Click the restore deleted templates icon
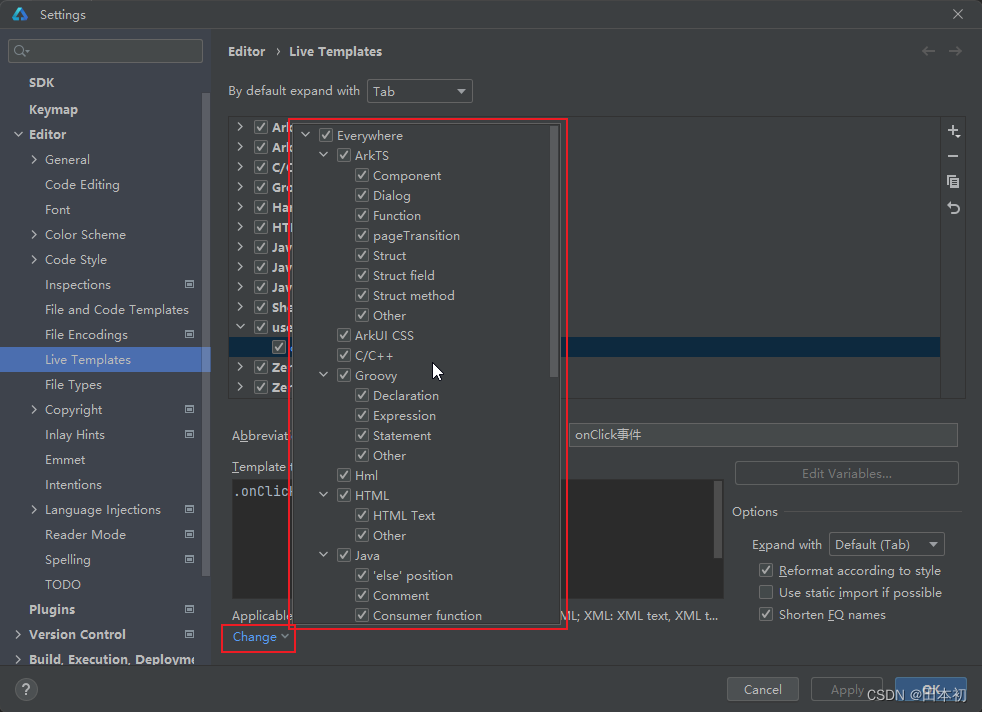The image size is (982, 712). pos(953,208)
